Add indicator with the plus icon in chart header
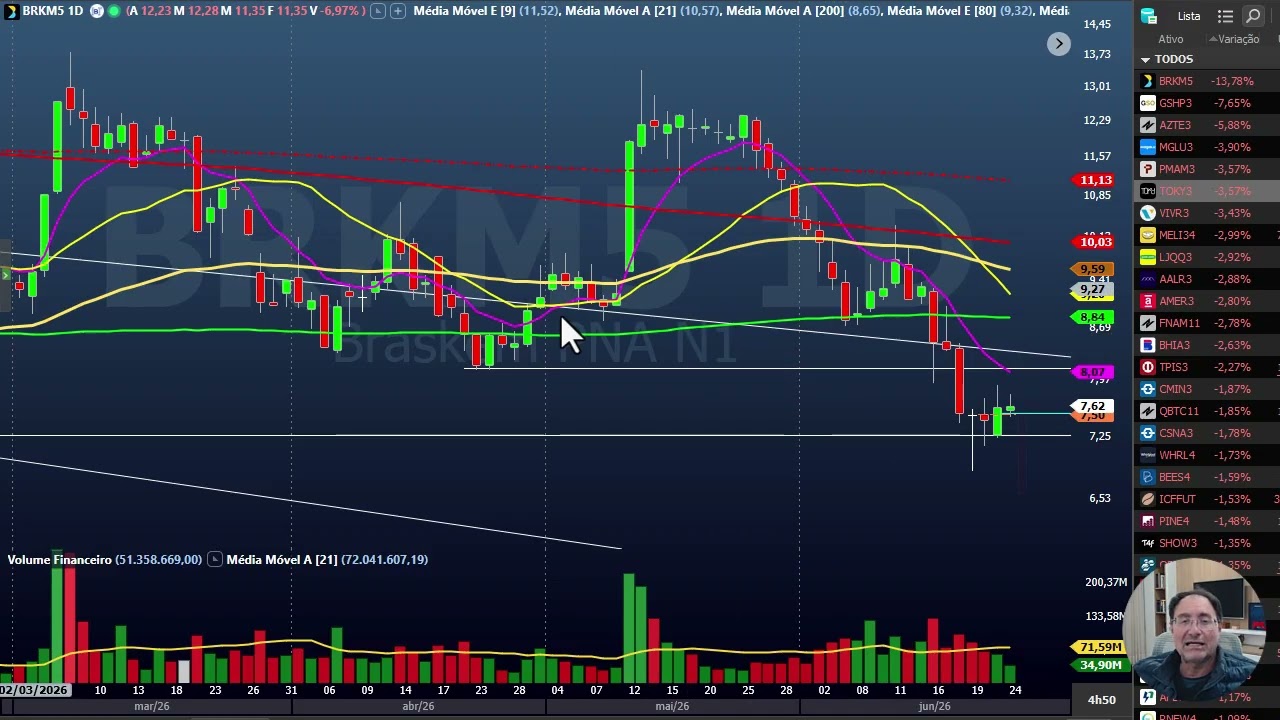 [398, 11]
